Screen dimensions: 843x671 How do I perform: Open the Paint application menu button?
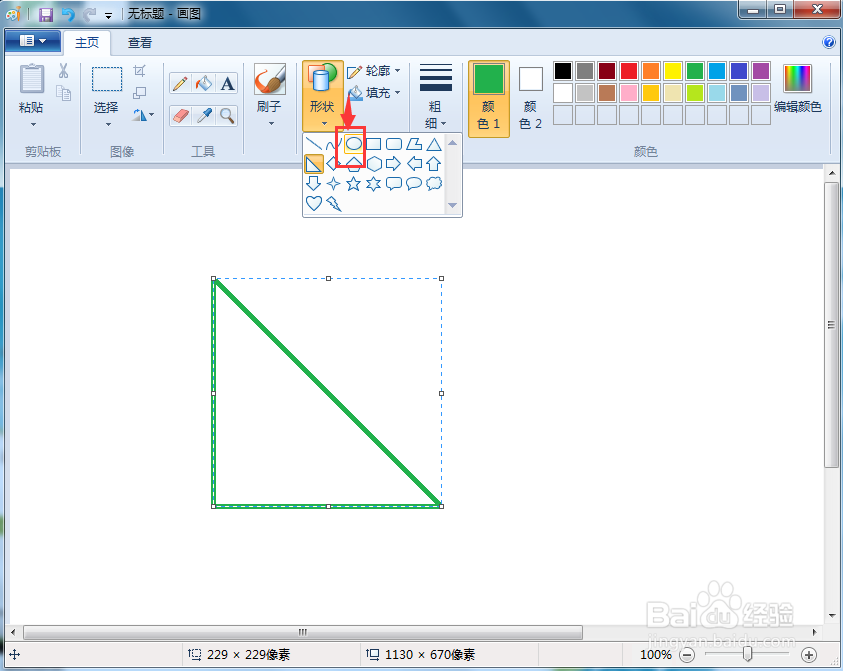[32, 41]
